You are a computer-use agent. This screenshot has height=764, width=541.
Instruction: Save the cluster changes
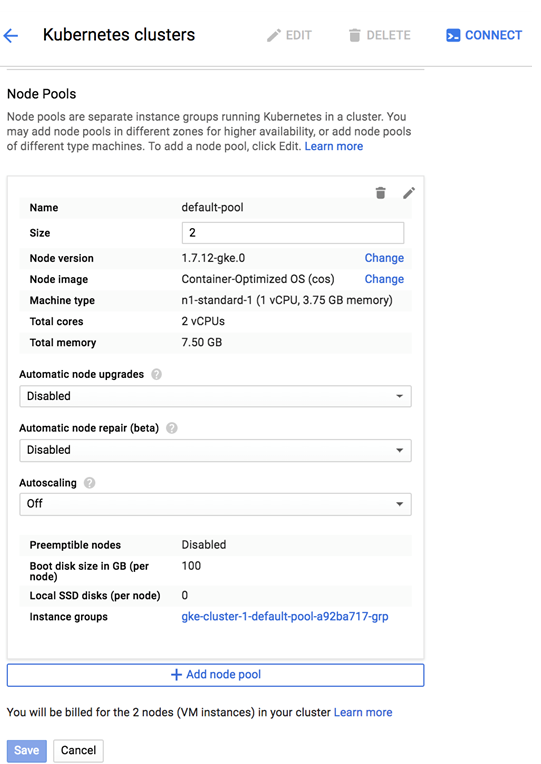click(27, 750)
